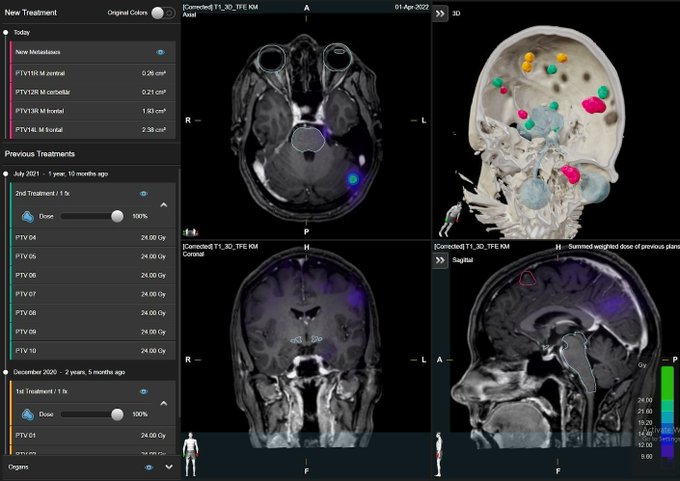
Task: Select PTV 09 in 2nd Treatment
Action: point(93,332)
